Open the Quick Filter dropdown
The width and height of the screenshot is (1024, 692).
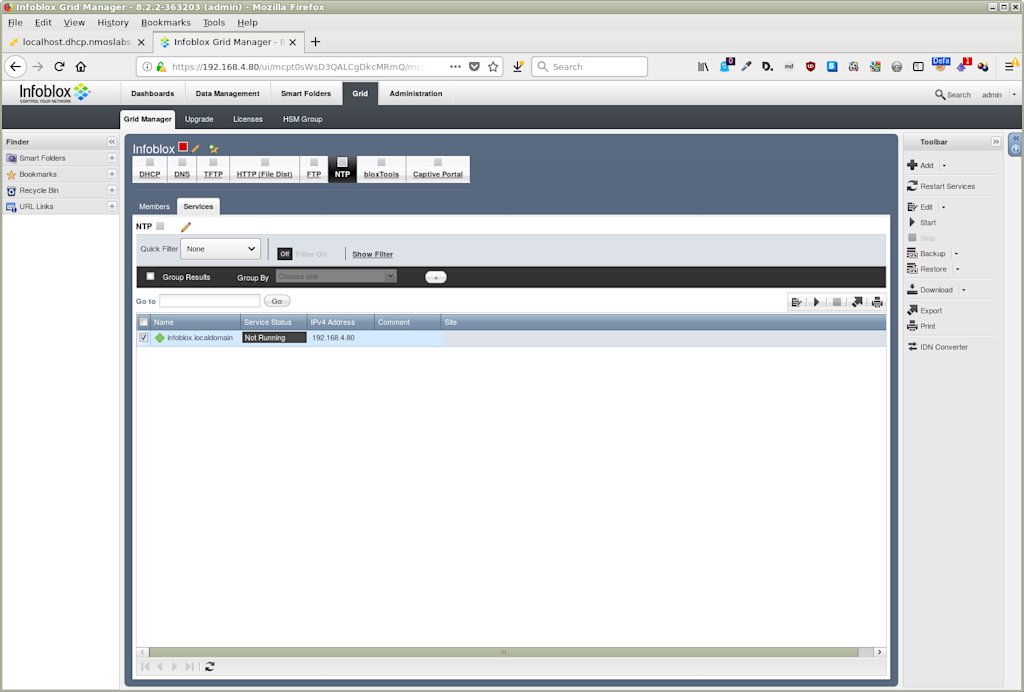221,249
